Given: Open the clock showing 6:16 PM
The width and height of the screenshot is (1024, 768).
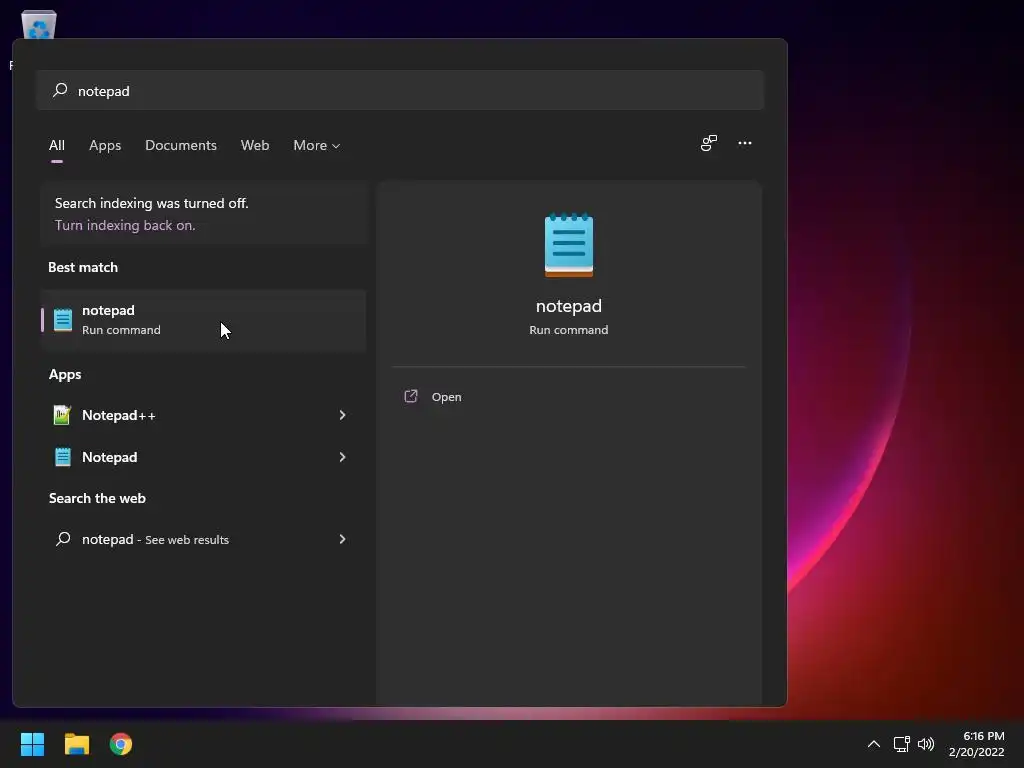Looking at the screenshot, I should [984, 736].
